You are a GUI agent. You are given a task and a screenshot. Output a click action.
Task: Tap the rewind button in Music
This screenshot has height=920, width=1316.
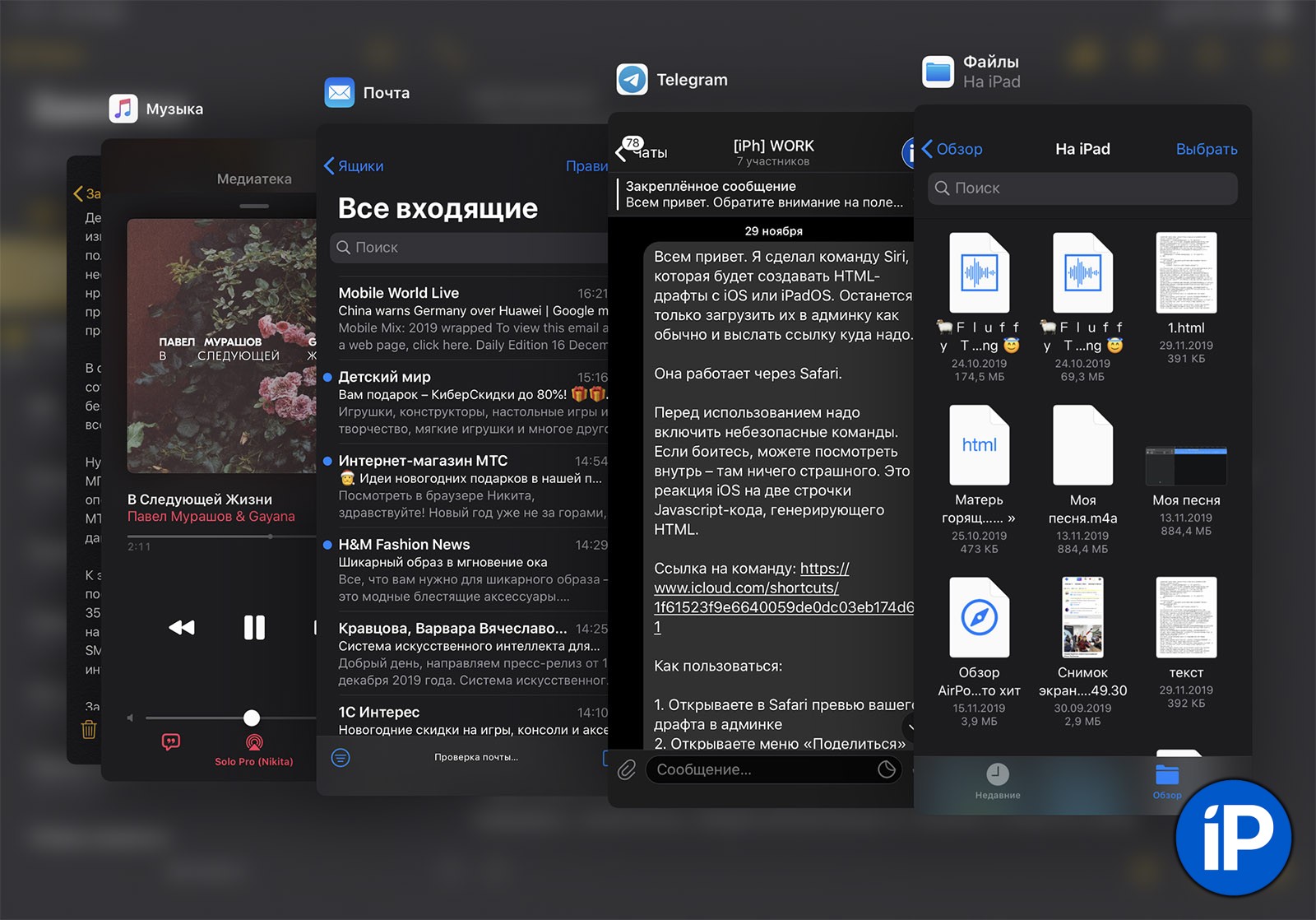coord(182,628)
